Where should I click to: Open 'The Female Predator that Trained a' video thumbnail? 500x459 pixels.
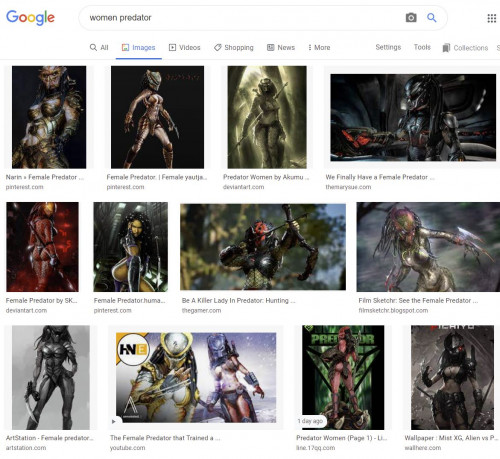point(196,378)
